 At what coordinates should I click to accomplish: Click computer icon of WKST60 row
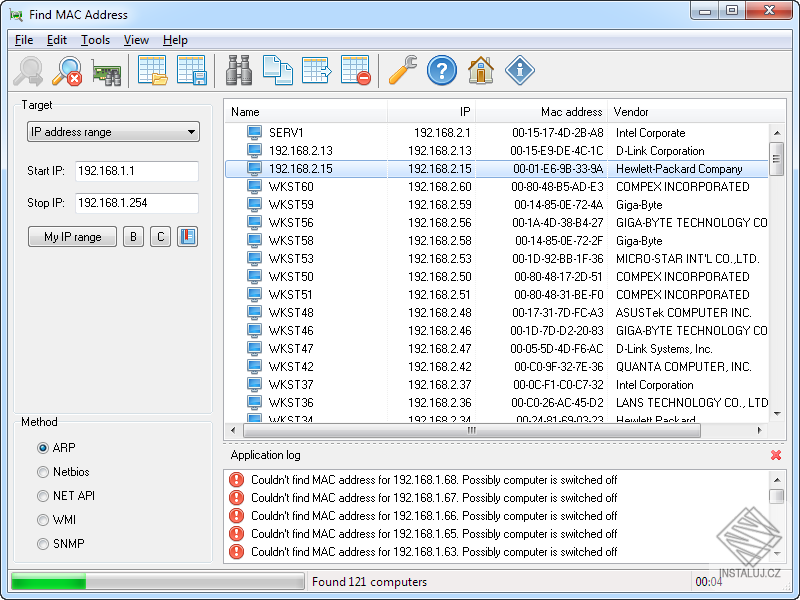[254, 187]
